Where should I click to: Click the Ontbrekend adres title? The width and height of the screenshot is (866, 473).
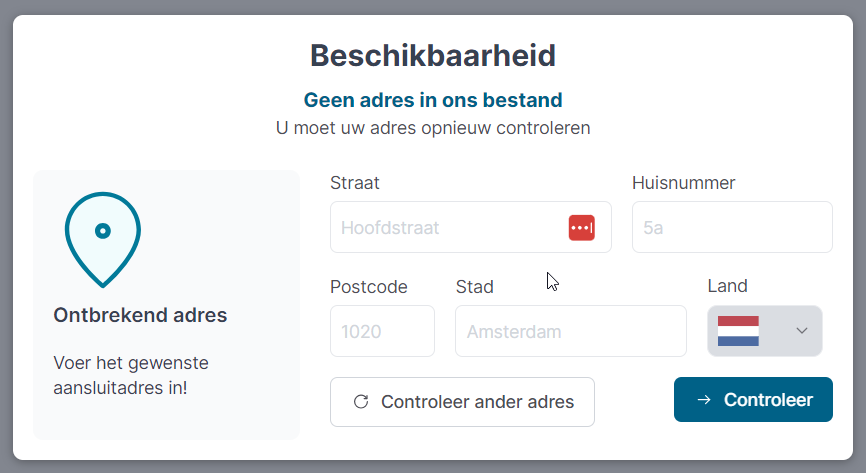coord(140,316)
